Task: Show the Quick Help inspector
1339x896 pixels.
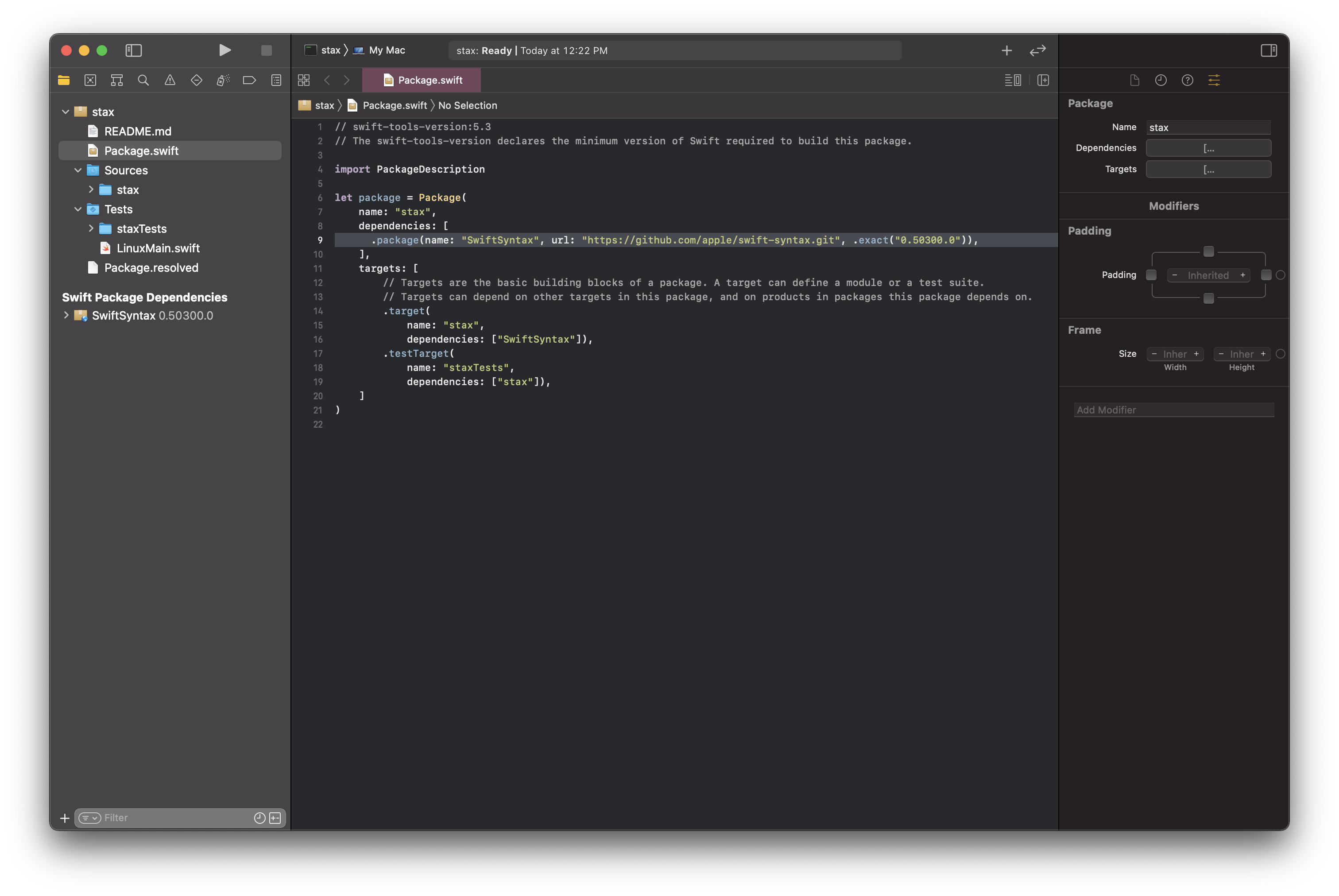Action: (x=1187, y=80)
